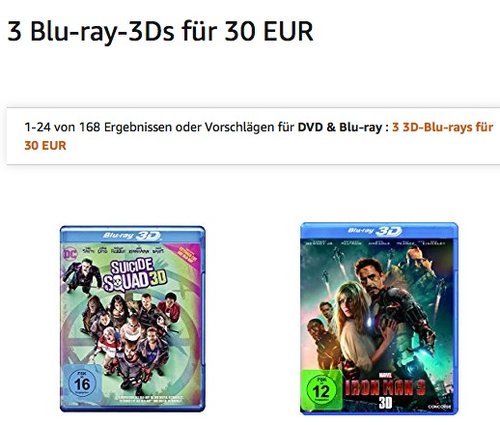Viewport: 500px width, 425px height.
Task: Open the Suicide Squad 3D Blu-ray cover
Action: pos(133,319)
